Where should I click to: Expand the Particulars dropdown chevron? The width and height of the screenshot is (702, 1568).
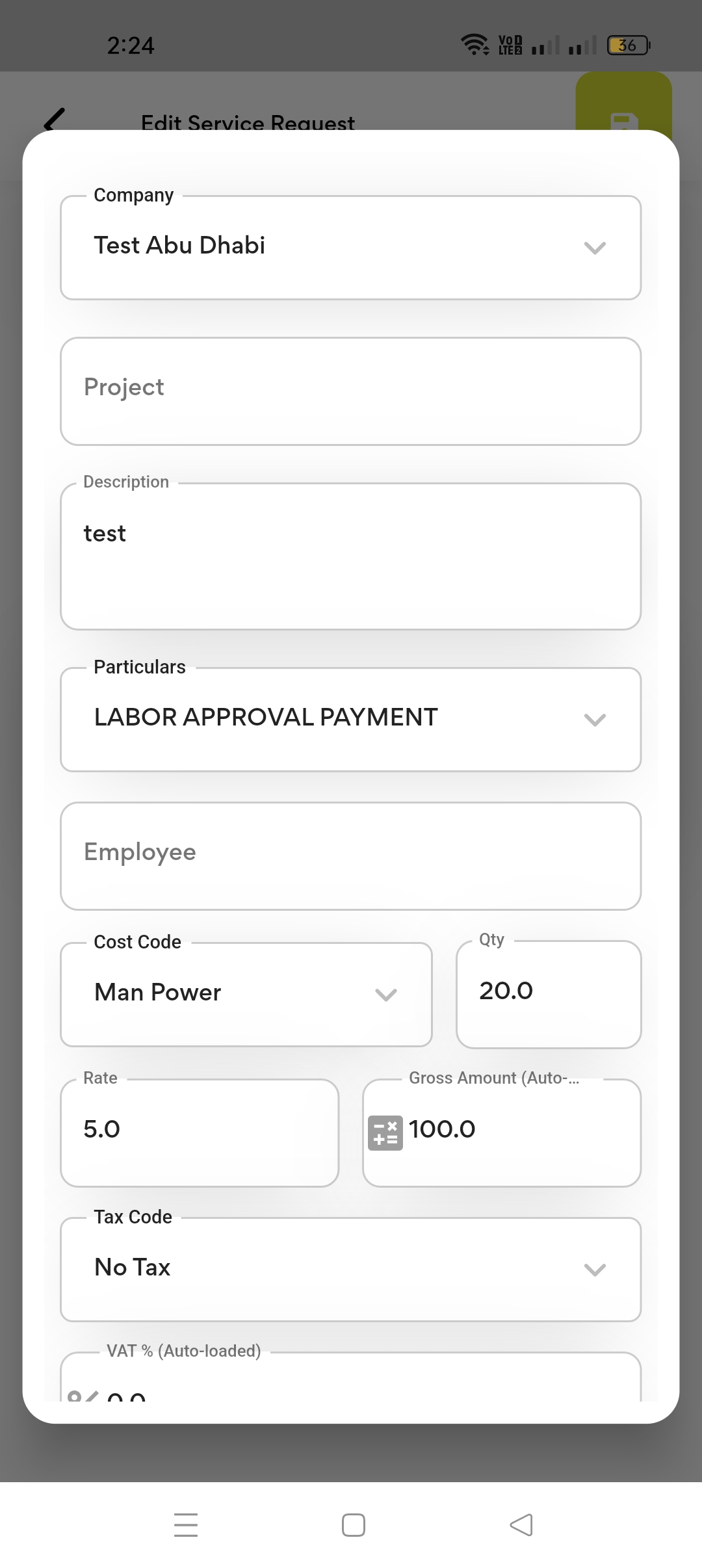click(x=595, y=720)
